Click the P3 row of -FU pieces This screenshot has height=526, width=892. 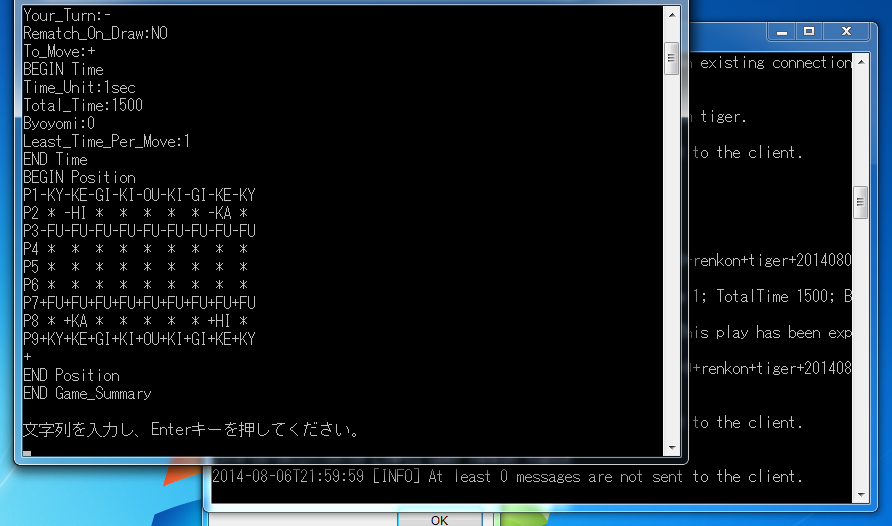click(139, 231)
